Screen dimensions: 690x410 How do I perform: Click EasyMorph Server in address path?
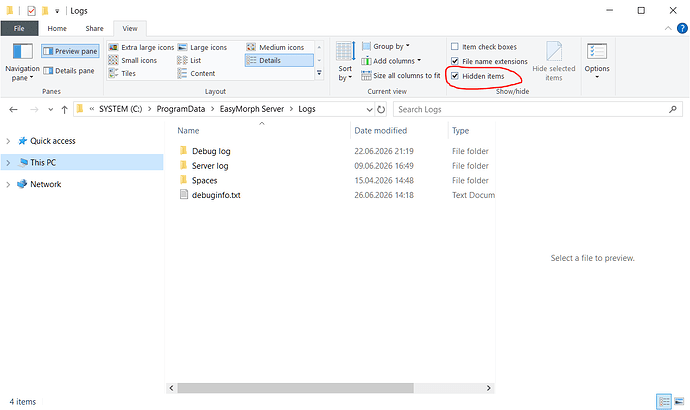[252, 109]
